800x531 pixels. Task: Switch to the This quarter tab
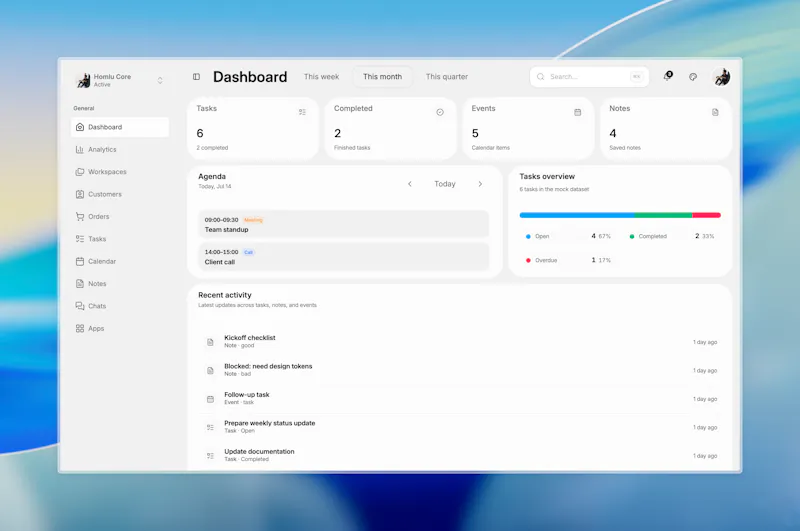pyautogui.click(x=447, y=77)
